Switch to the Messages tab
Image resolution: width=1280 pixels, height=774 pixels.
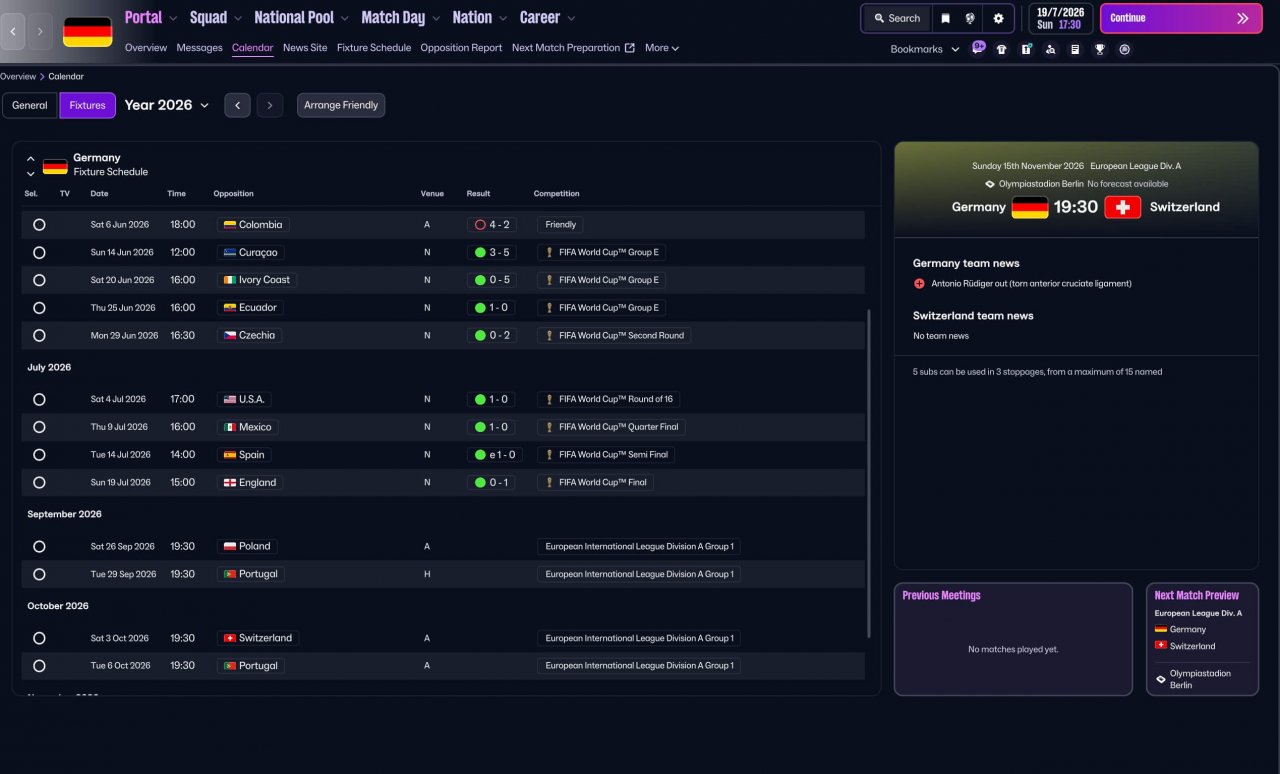tap(199, 48)
